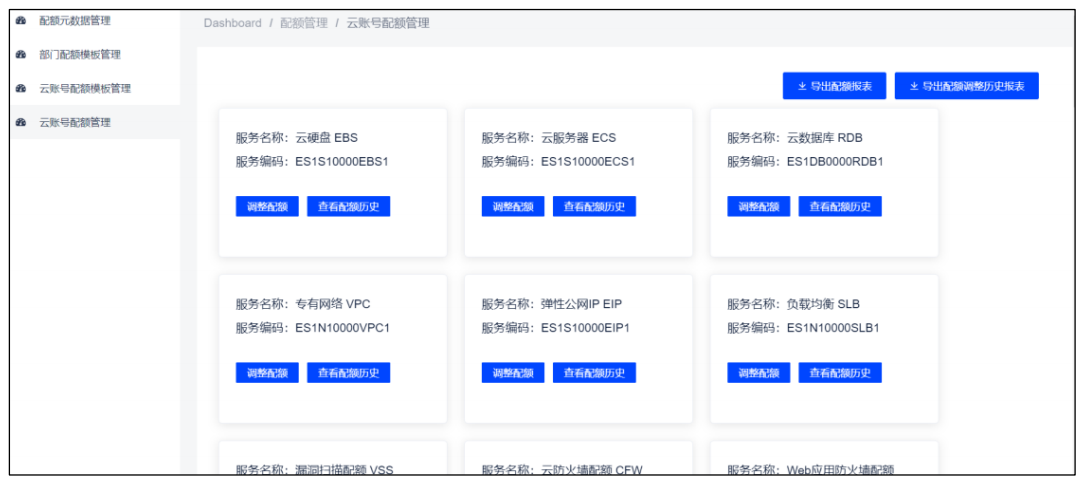The image size is (1085, 482).
Task: Click the dashboard icon beside 配额元数据管理
Action: (x=21, y=21)
